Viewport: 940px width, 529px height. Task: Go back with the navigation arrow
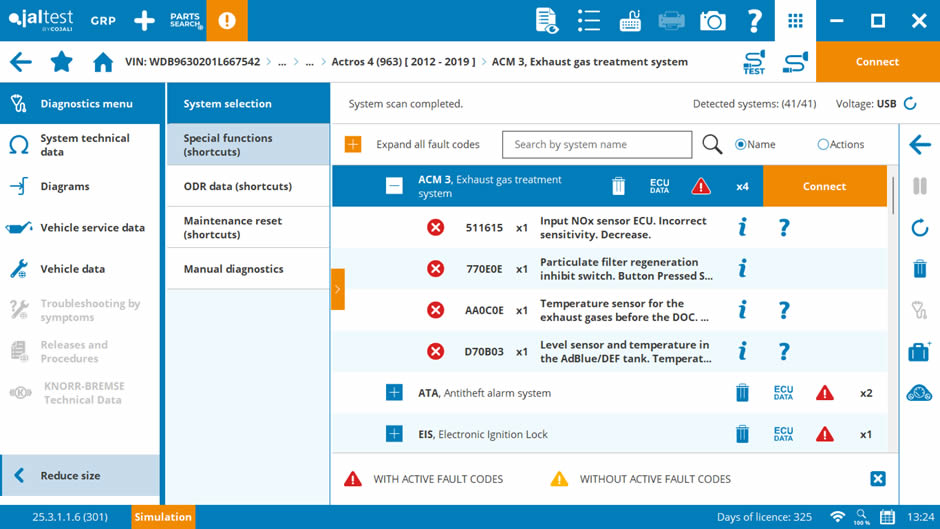tap(21, 62)
